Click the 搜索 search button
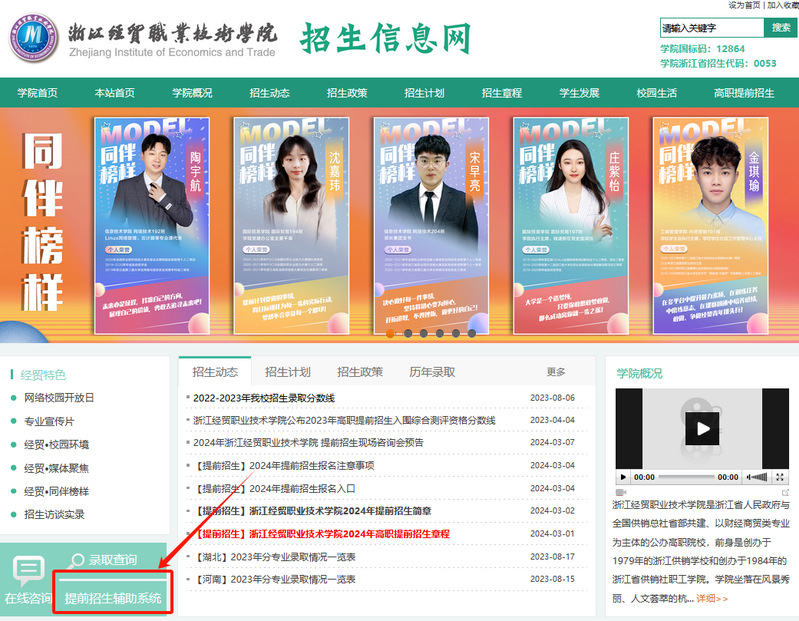Viewport: 799px width, 621px height. (780, 27)
